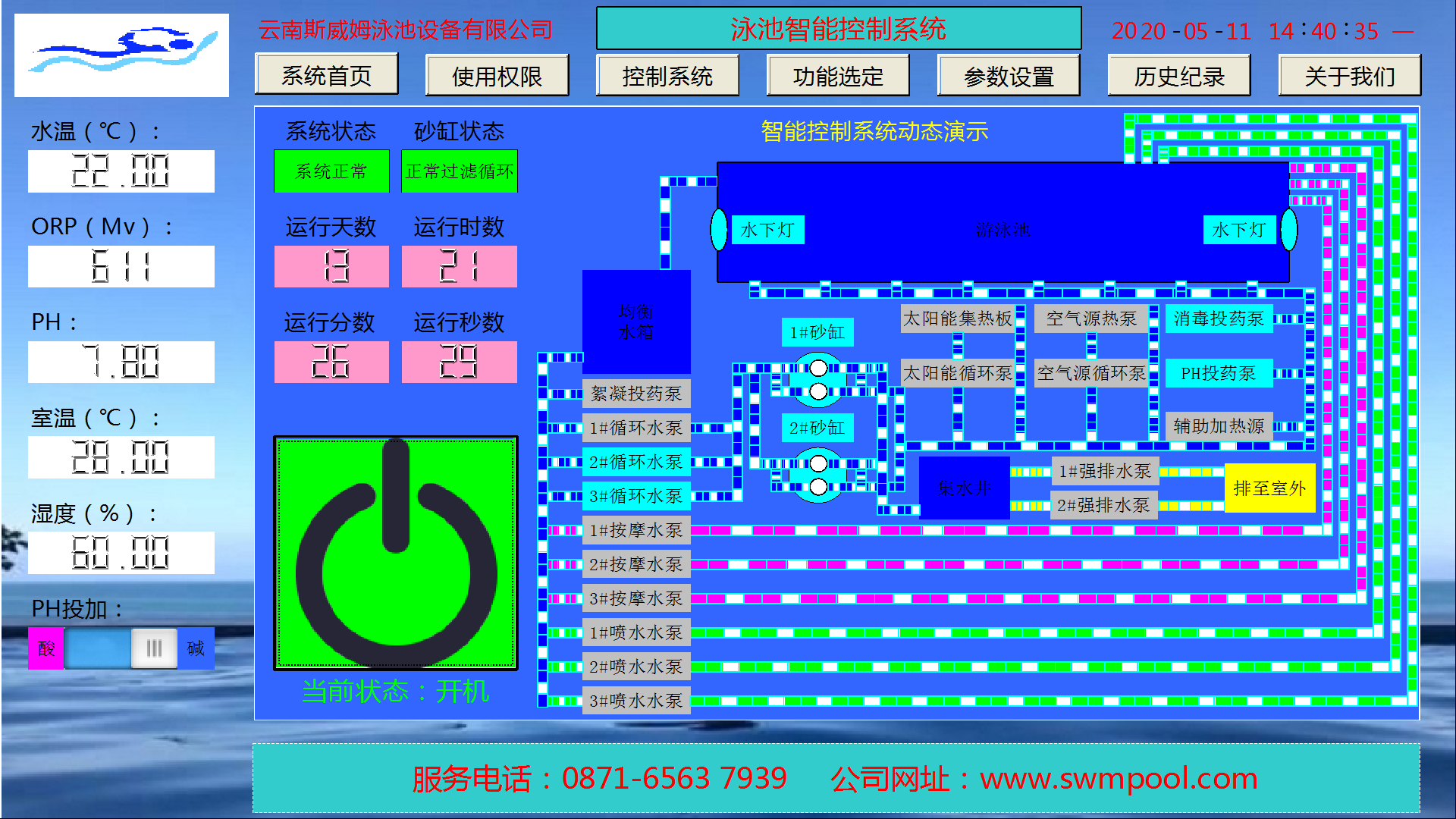1456x819 pixels.
Task: Click the 均衡水箱 balance tank block
Action: [635, 322]
